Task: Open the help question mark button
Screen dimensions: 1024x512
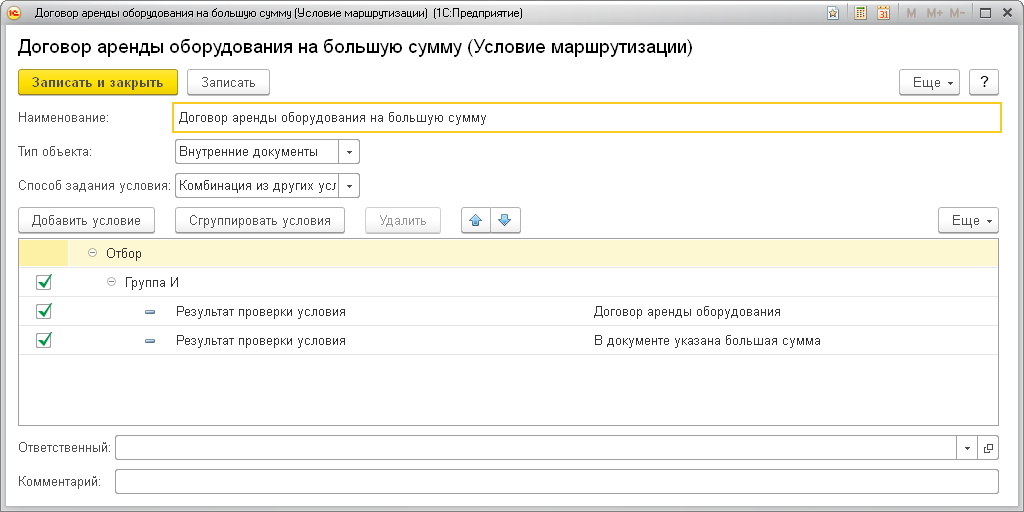Action: click(984, 82)
